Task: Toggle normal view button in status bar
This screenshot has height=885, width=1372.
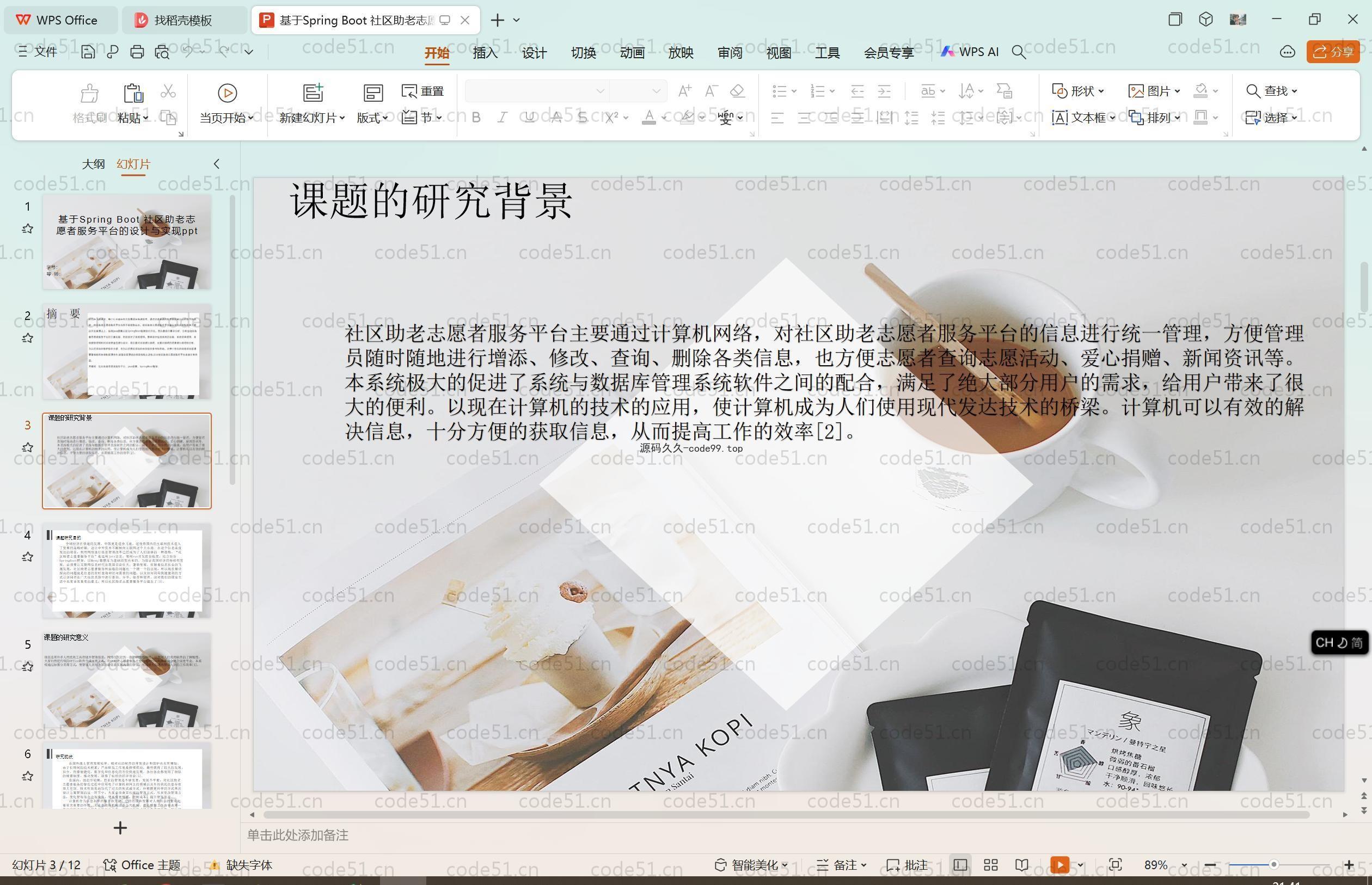Action: [960, 865]
